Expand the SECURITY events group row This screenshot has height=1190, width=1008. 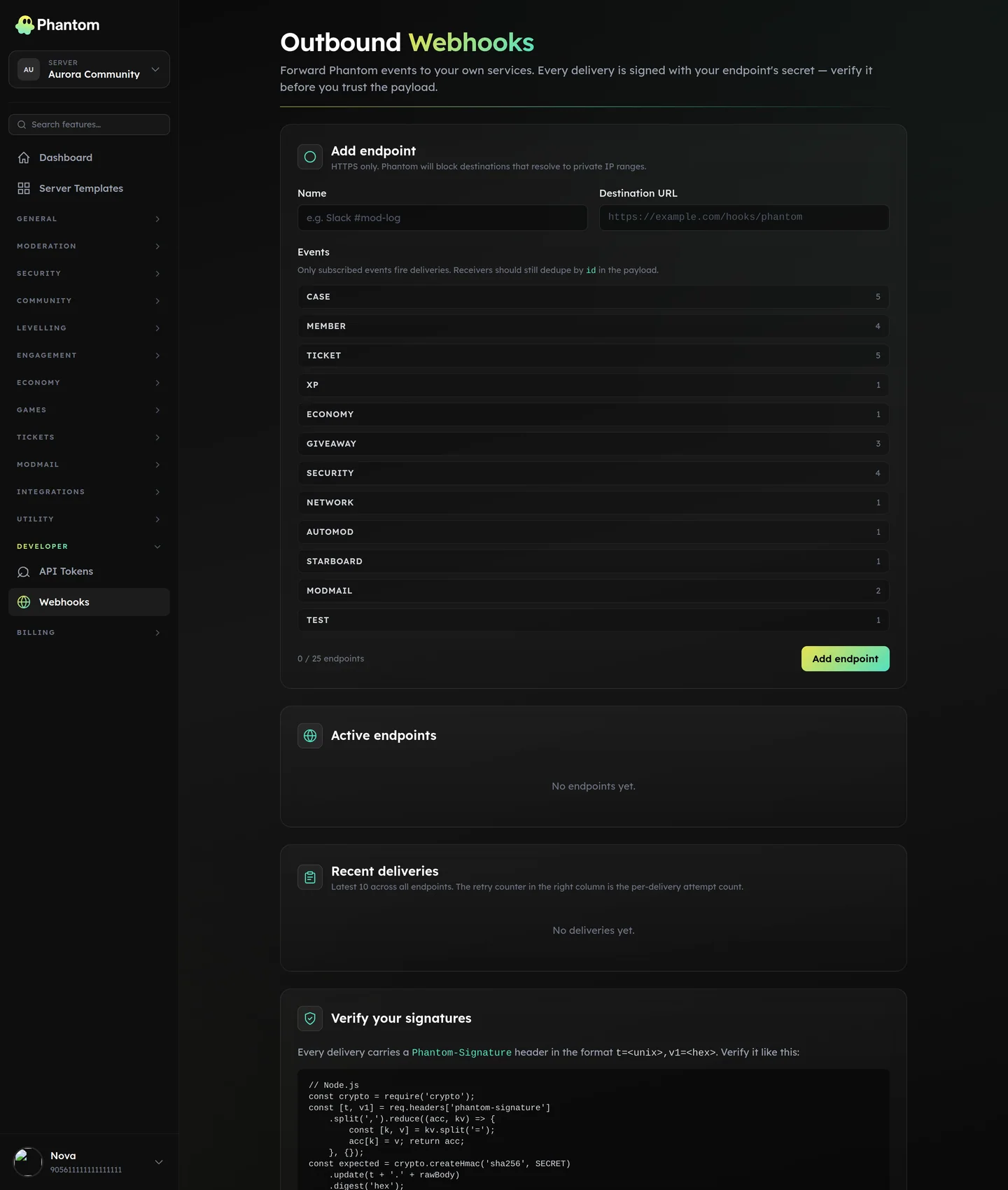click(x=593, y=473)
